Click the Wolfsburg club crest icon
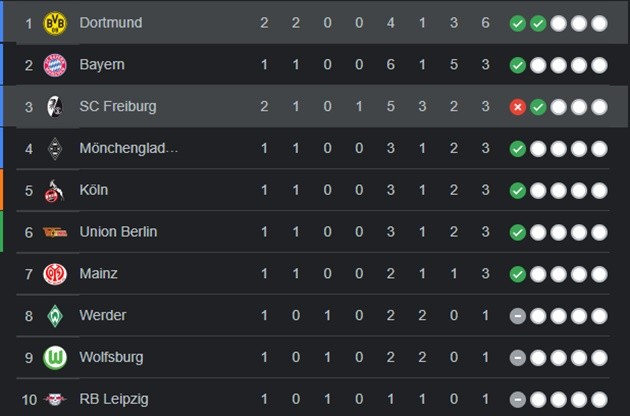 tap(54, 358)
